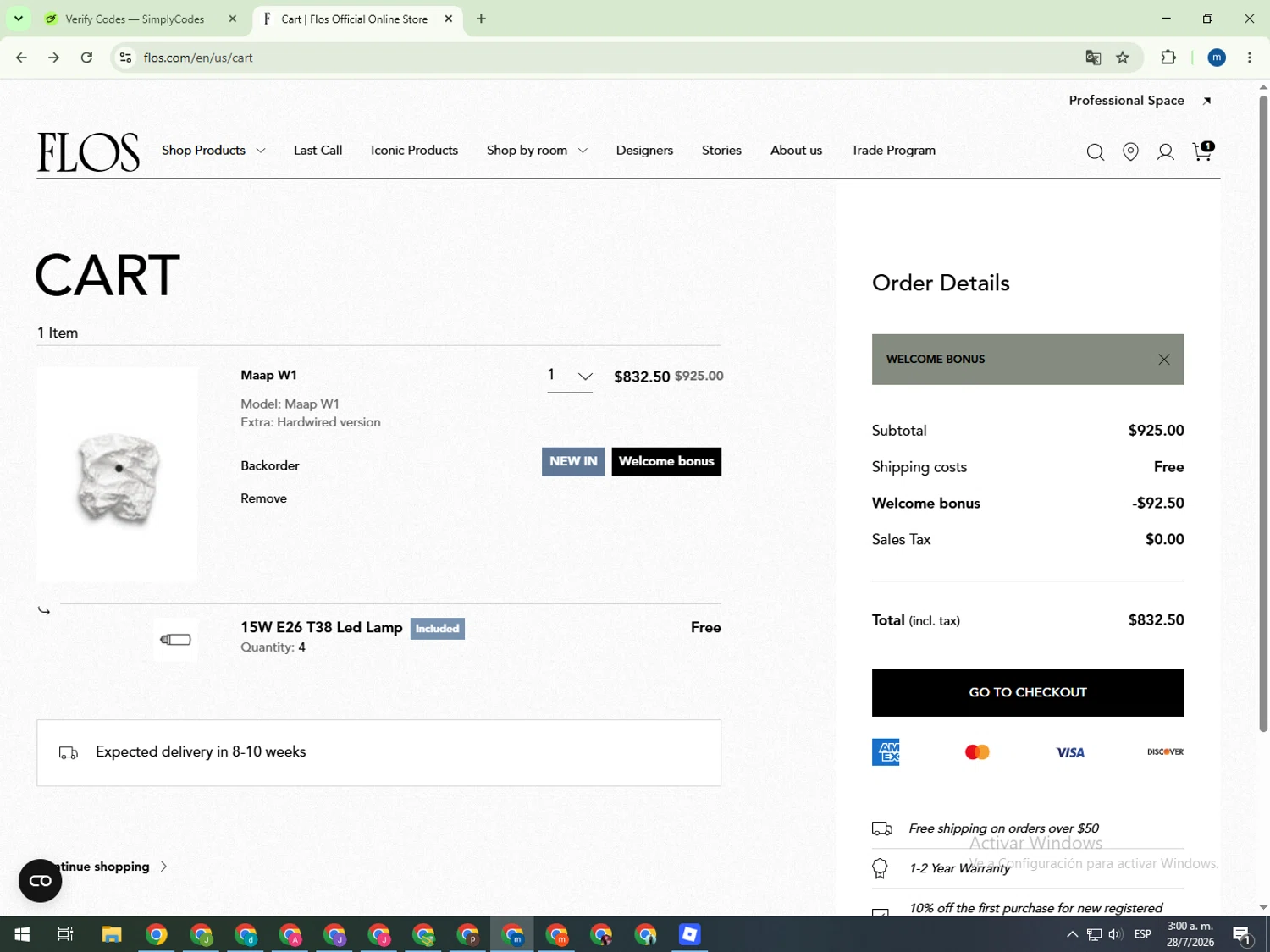1270x952 pixels.
Task: Close the Verify Codes SimplyCodes tab
Action: [x=233, y=19]
